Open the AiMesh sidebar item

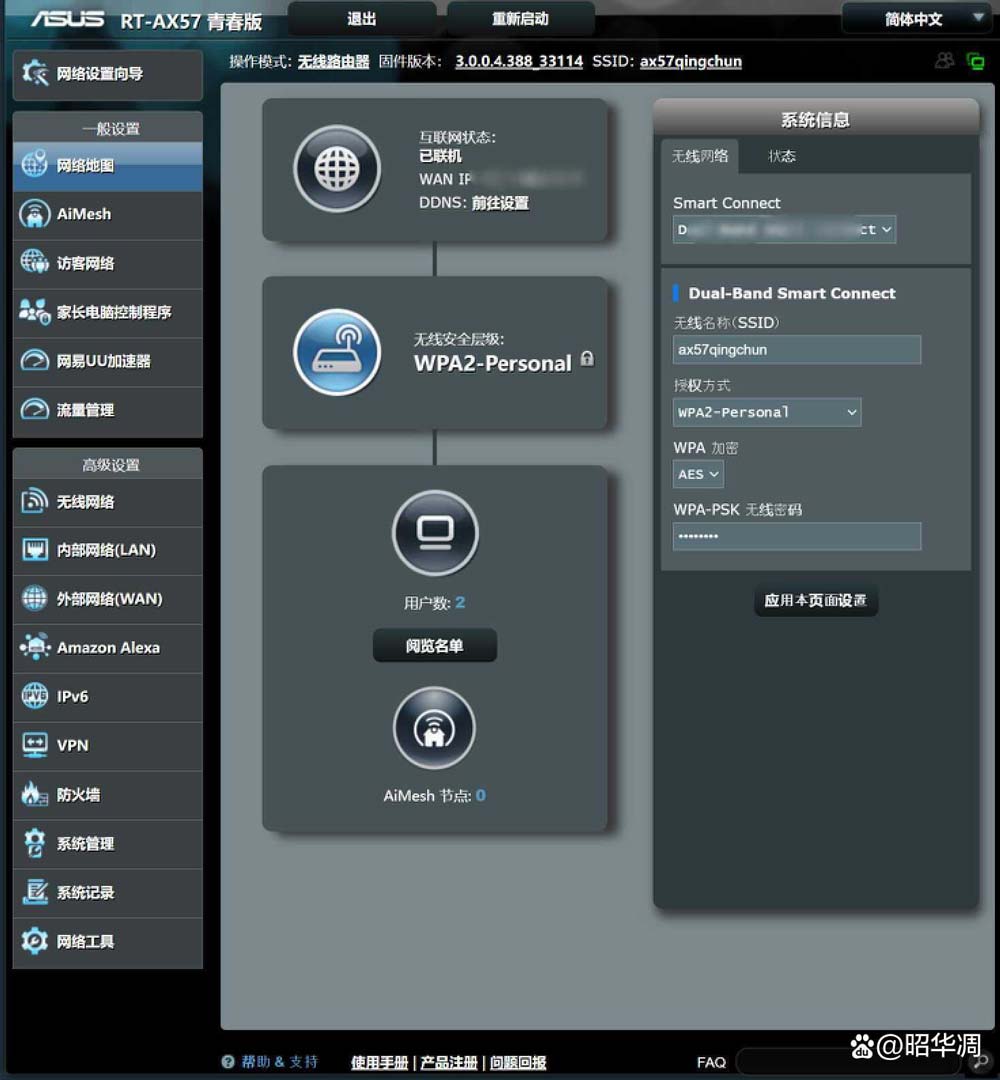[x=107, y=214]
